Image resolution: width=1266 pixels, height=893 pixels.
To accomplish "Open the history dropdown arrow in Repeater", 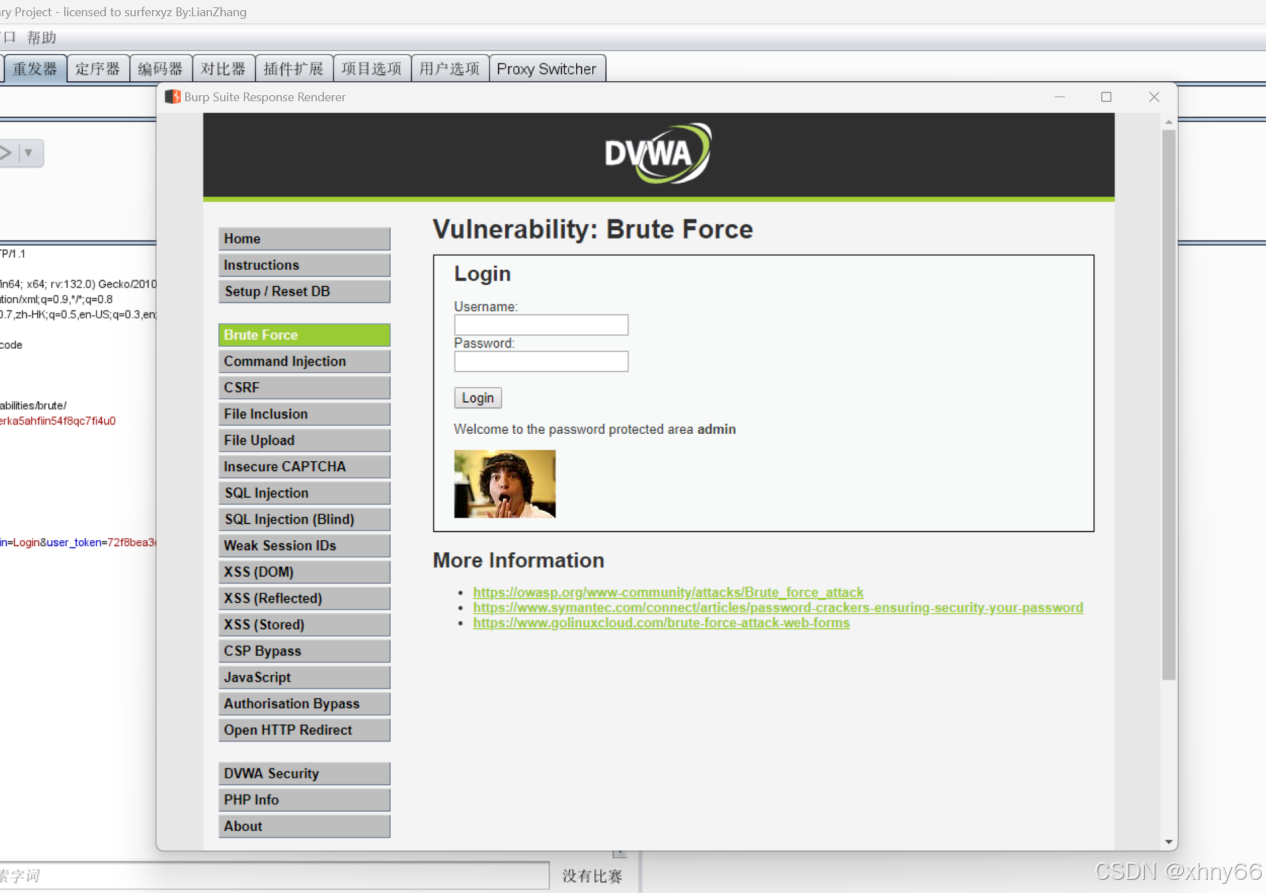I will (x=29, y=153).
